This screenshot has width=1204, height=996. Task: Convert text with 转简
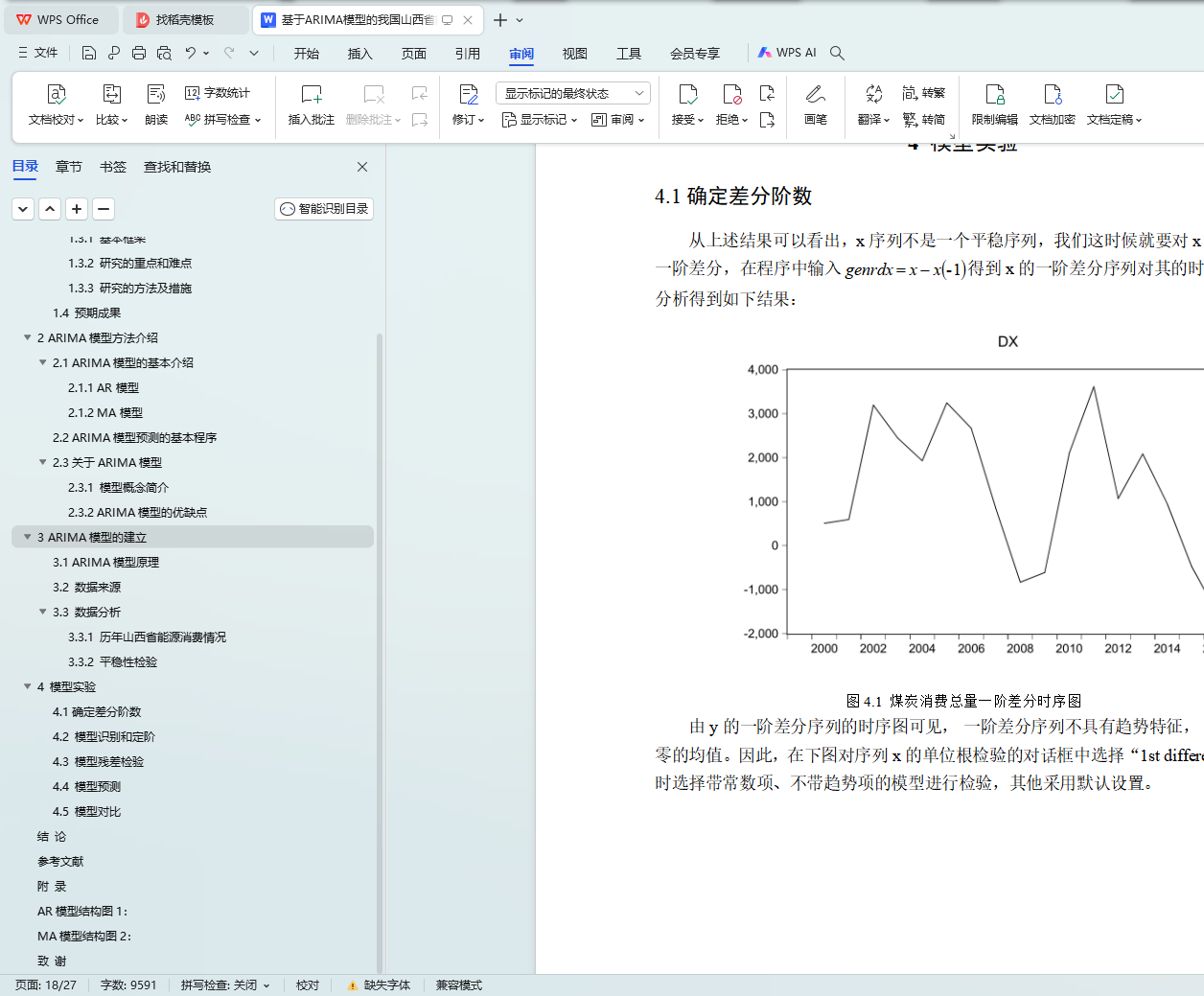924,120
